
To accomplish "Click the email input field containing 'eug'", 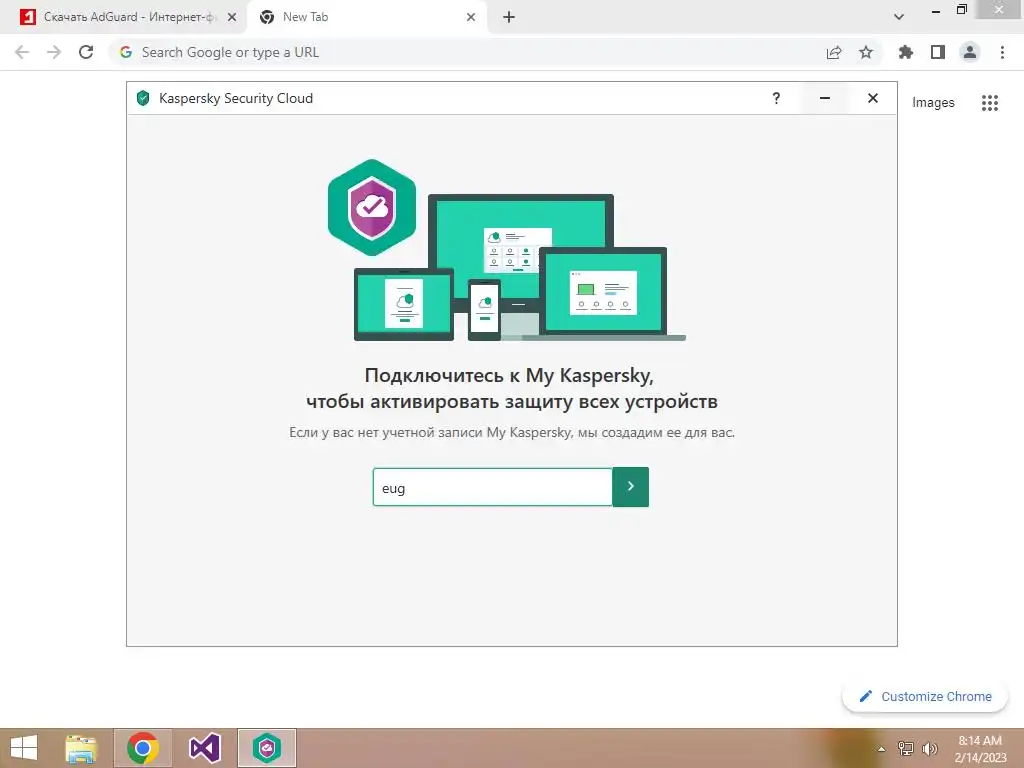I will point(492,487).
